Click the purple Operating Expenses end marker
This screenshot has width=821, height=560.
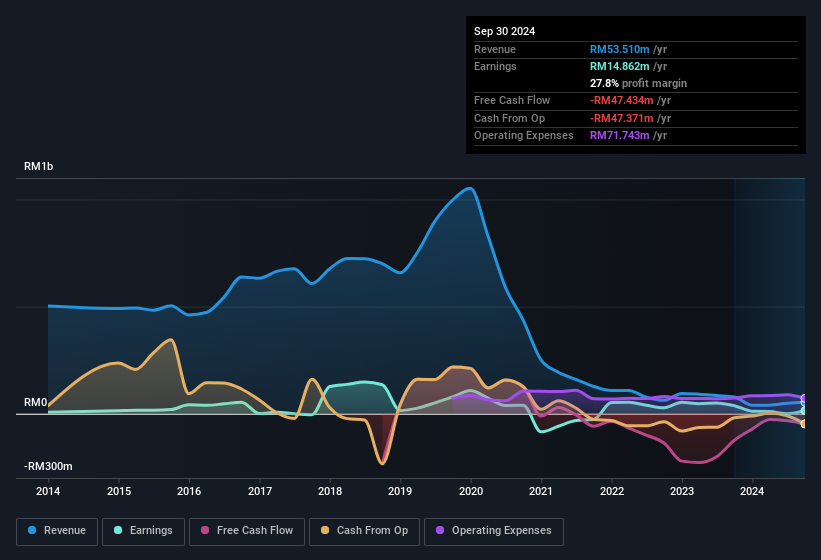click(804, 399)
